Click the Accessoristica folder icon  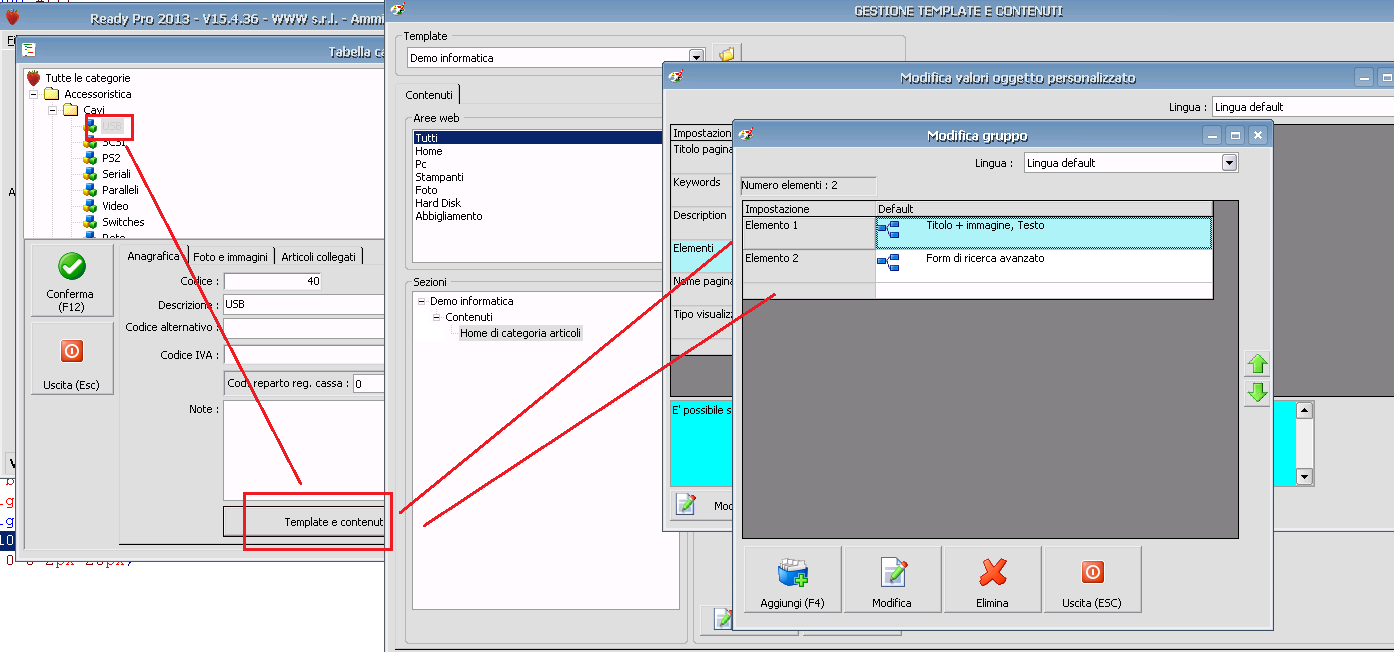52,94
